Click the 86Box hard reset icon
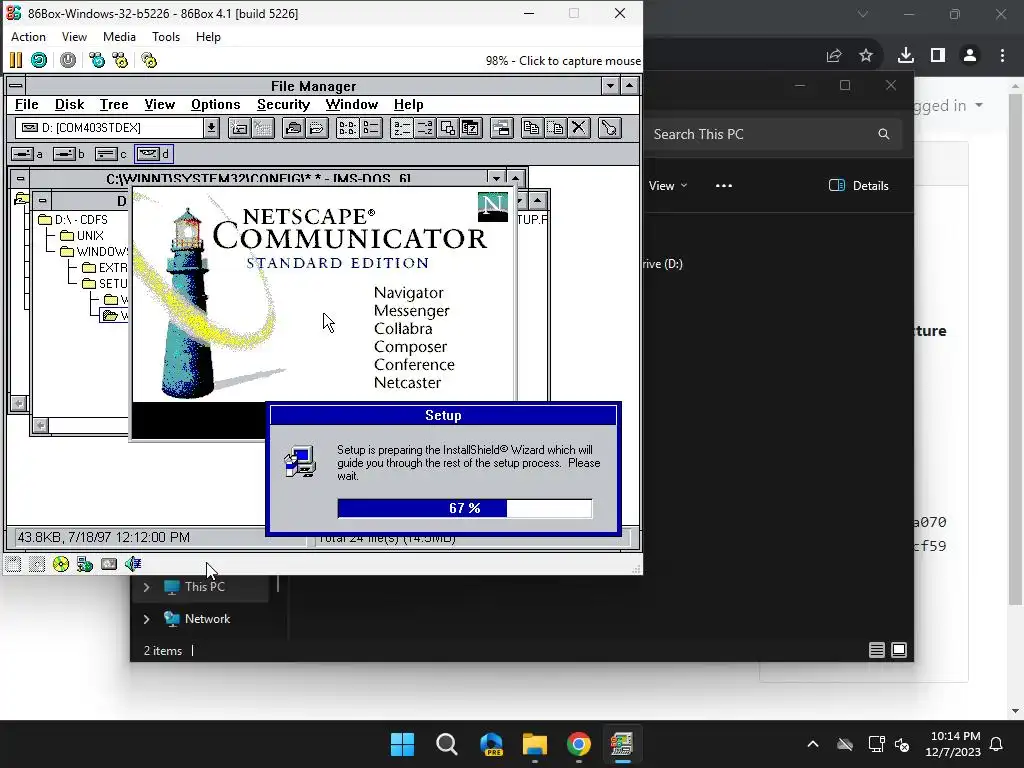This screenshot has width=1024, height=768. click(x=39, y=61)
